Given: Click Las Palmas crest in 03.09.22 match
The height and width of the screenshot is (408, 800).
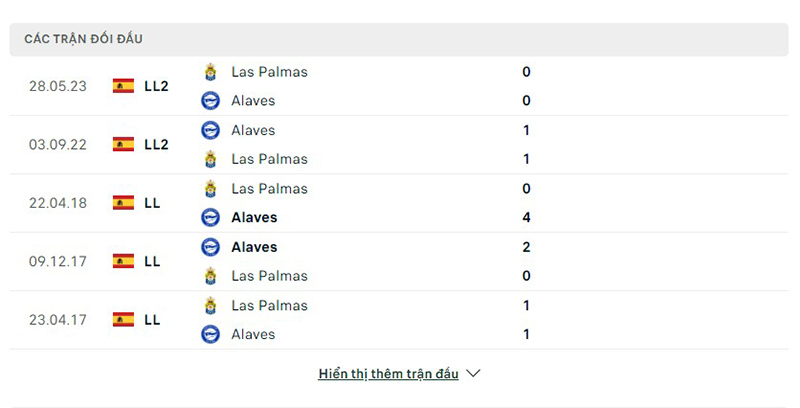Looking at the screenshot, I should pyautogui.click(x=210, y=159).
